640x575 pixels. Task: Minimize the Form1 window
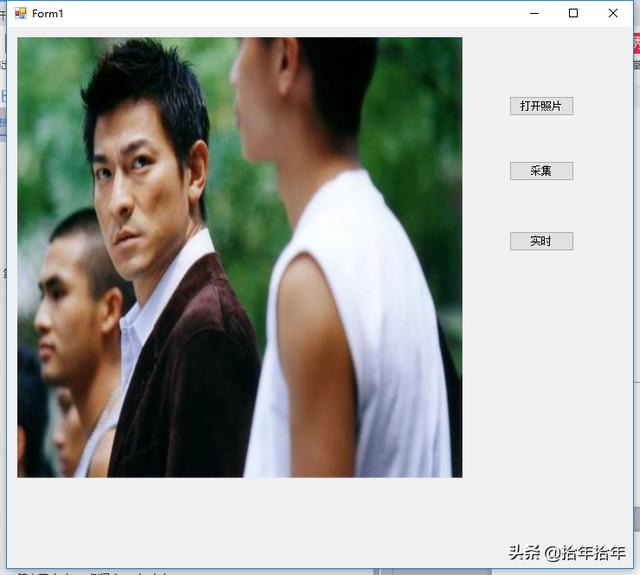[x=534, y=13]
